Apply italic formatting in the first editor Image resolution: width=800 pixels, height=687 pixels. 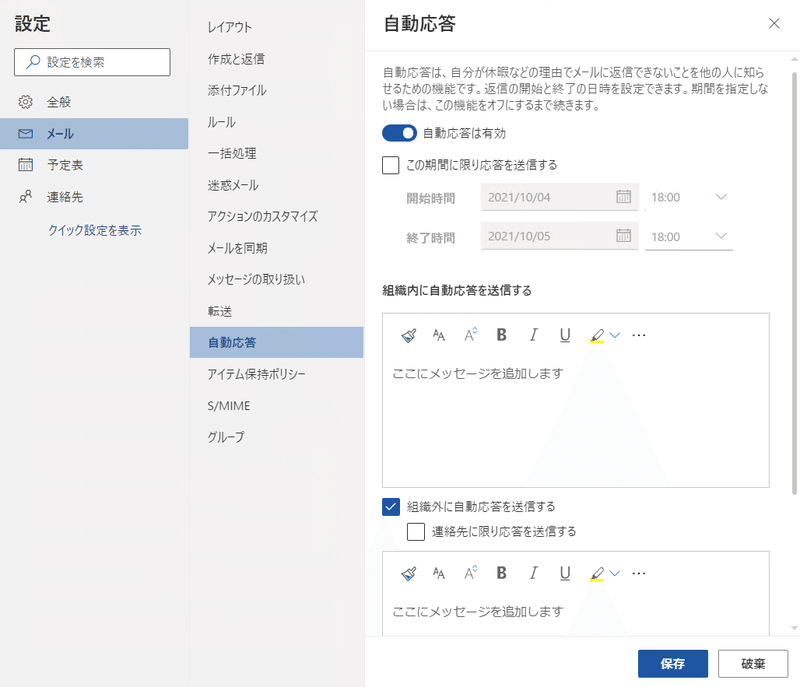[533, 336]
